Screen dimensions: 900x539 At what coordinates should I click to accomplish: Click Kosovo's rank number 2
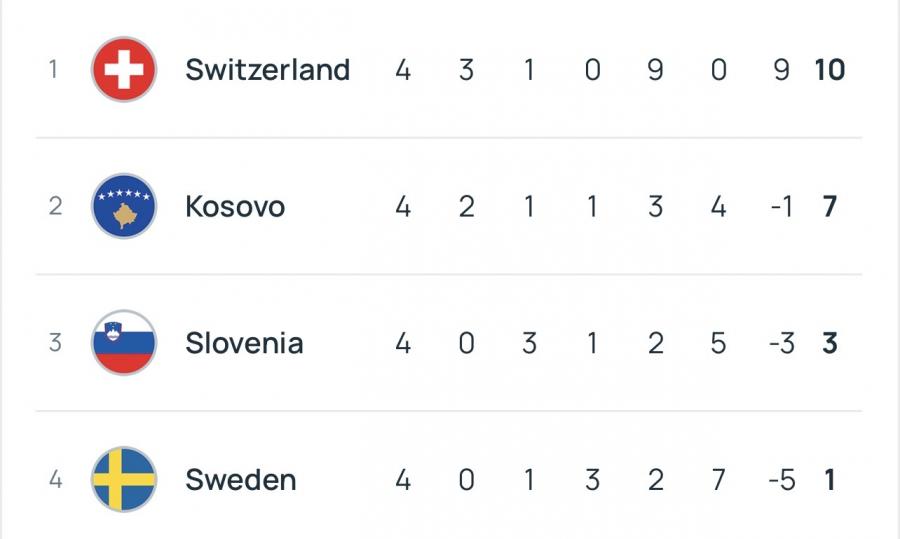coord(55,207)
